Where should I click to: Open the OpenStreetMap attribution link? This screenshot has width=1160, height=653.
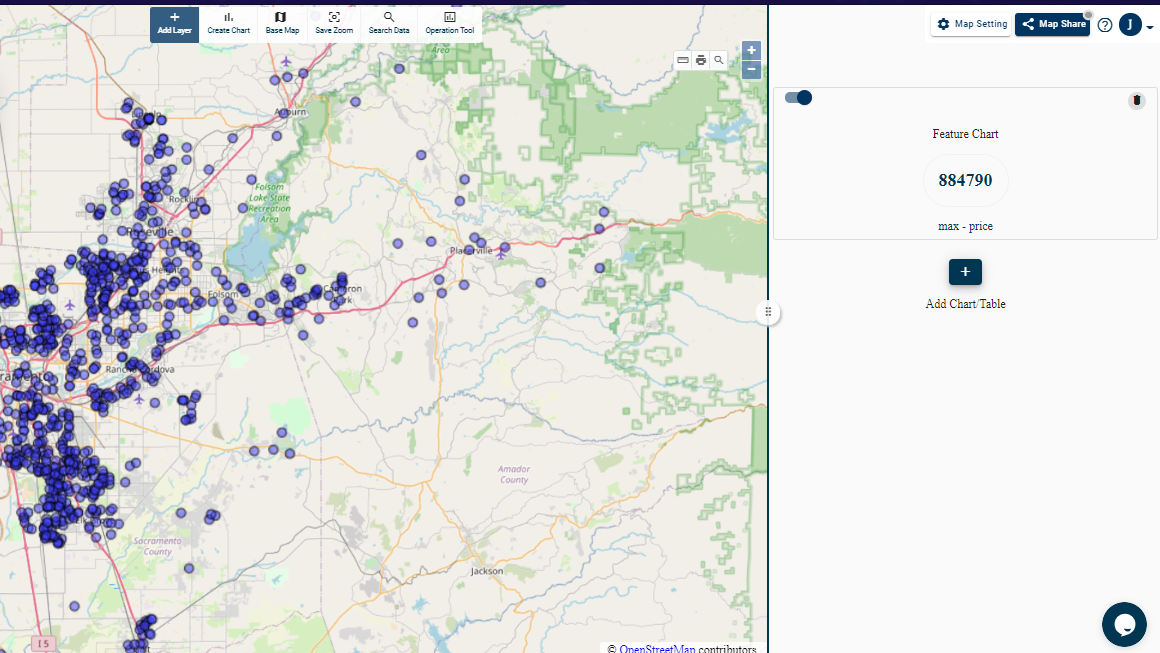tap(657, 649)
